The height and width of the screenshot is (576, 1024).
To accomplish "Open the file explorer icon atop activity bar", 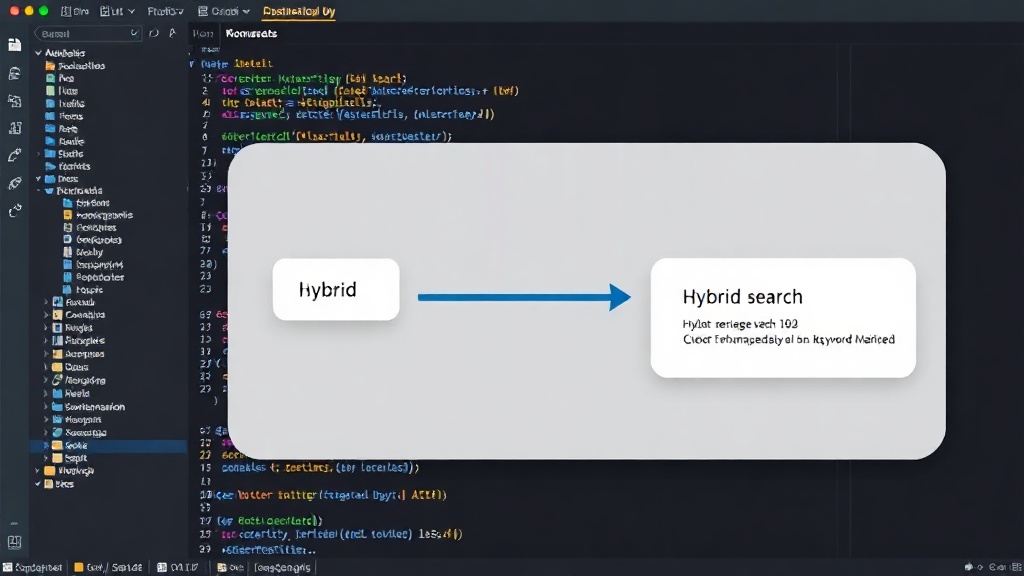I will click(x=14, y=44).
